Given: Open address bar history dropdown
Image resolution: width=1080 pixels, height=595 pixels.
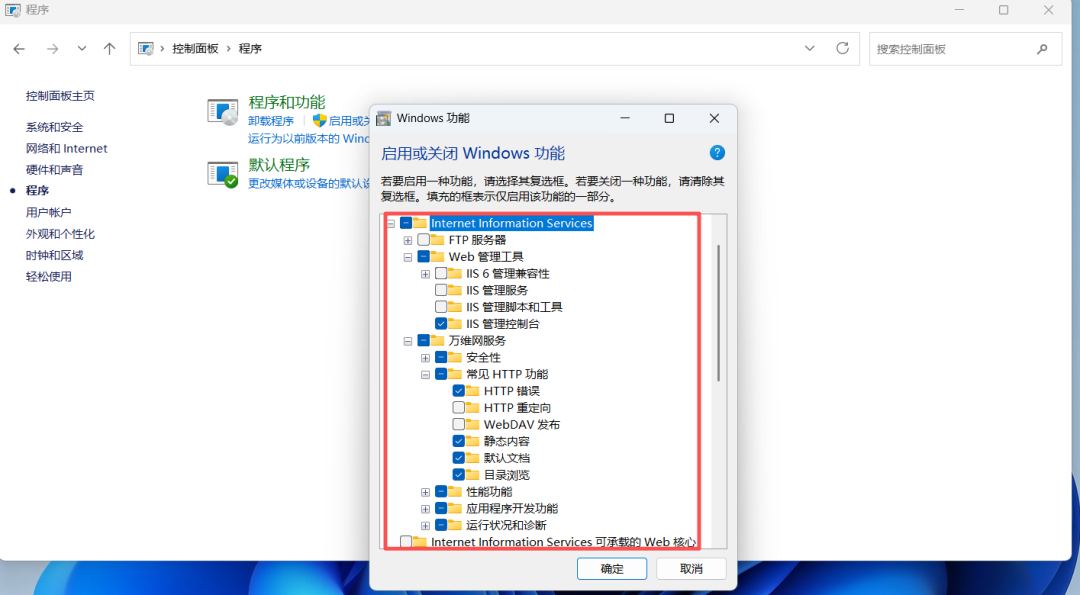Looking at the screenshot, I should tap(809, 49).
